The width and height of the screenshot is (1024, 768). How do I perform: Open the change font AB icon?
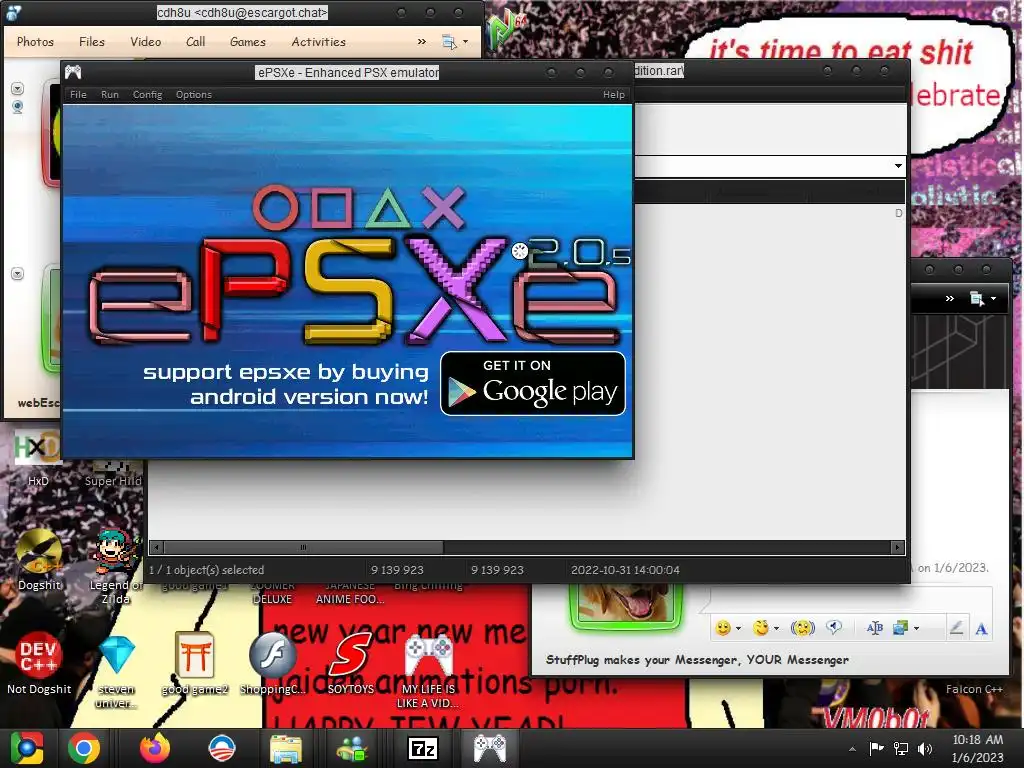(x=874, y=628)
